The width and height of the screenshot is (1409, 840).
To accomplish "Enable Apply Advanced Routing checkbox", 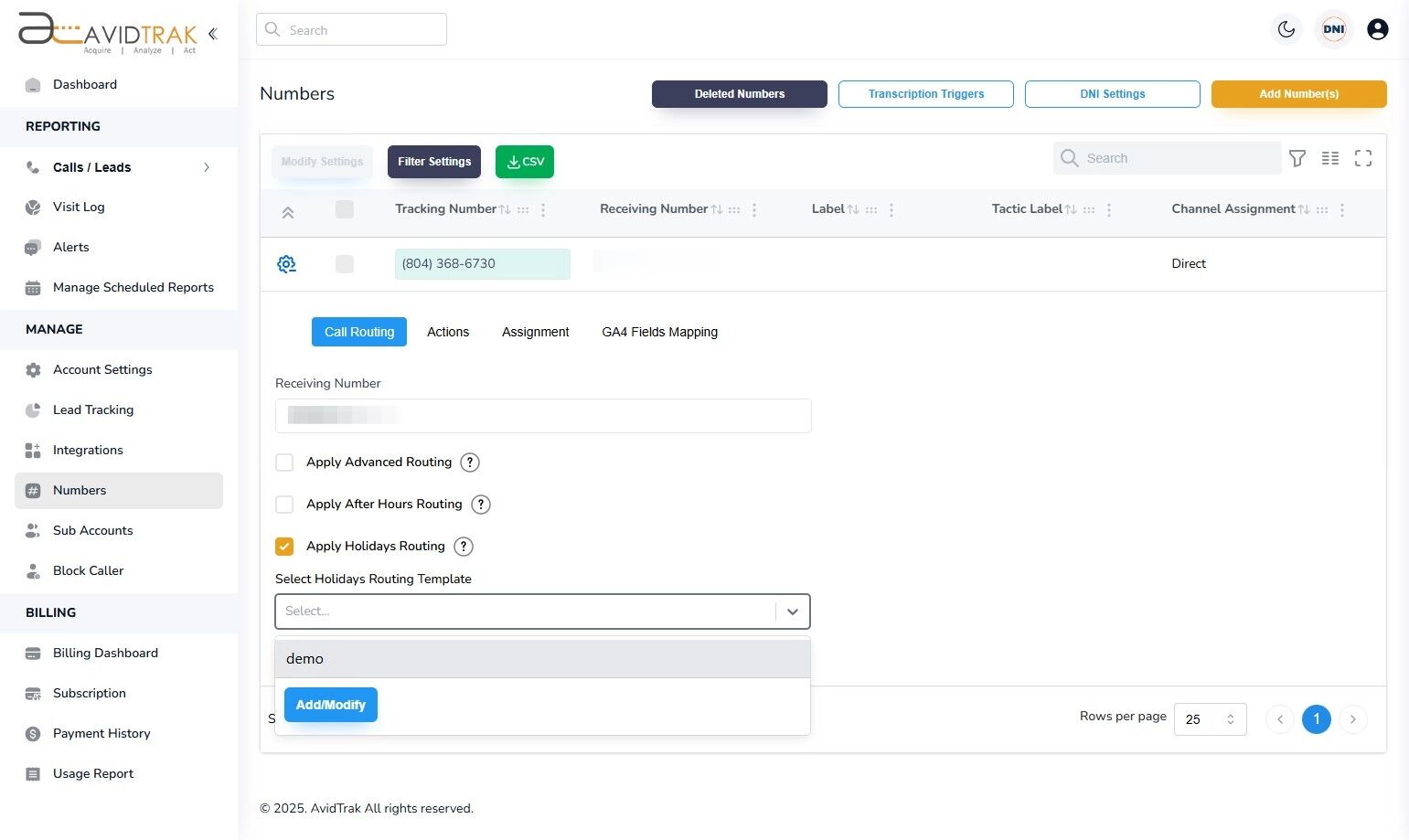I will coord(284,463).
